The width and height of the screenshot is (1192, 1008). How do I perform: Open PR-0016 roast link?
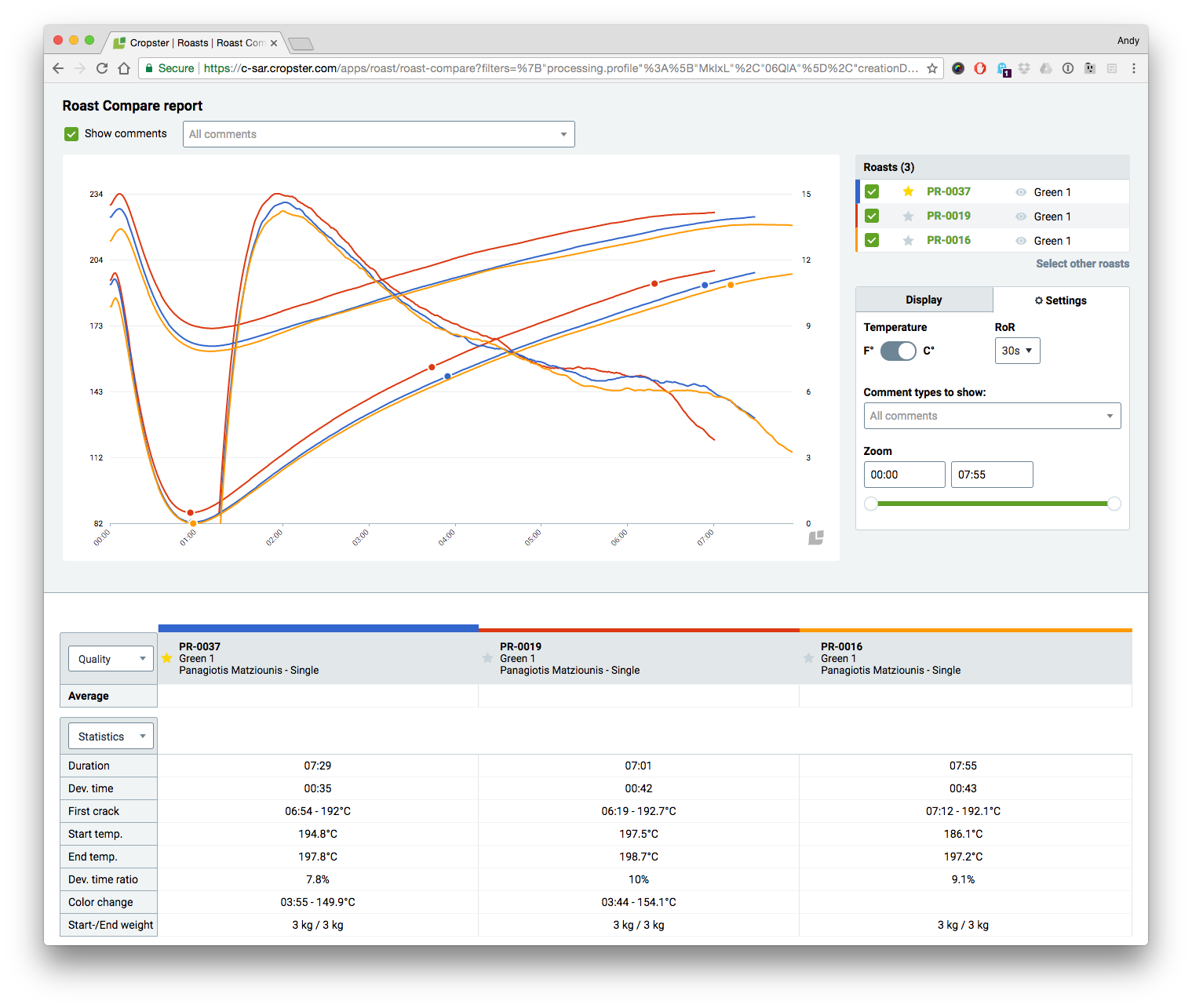point(948,240)
